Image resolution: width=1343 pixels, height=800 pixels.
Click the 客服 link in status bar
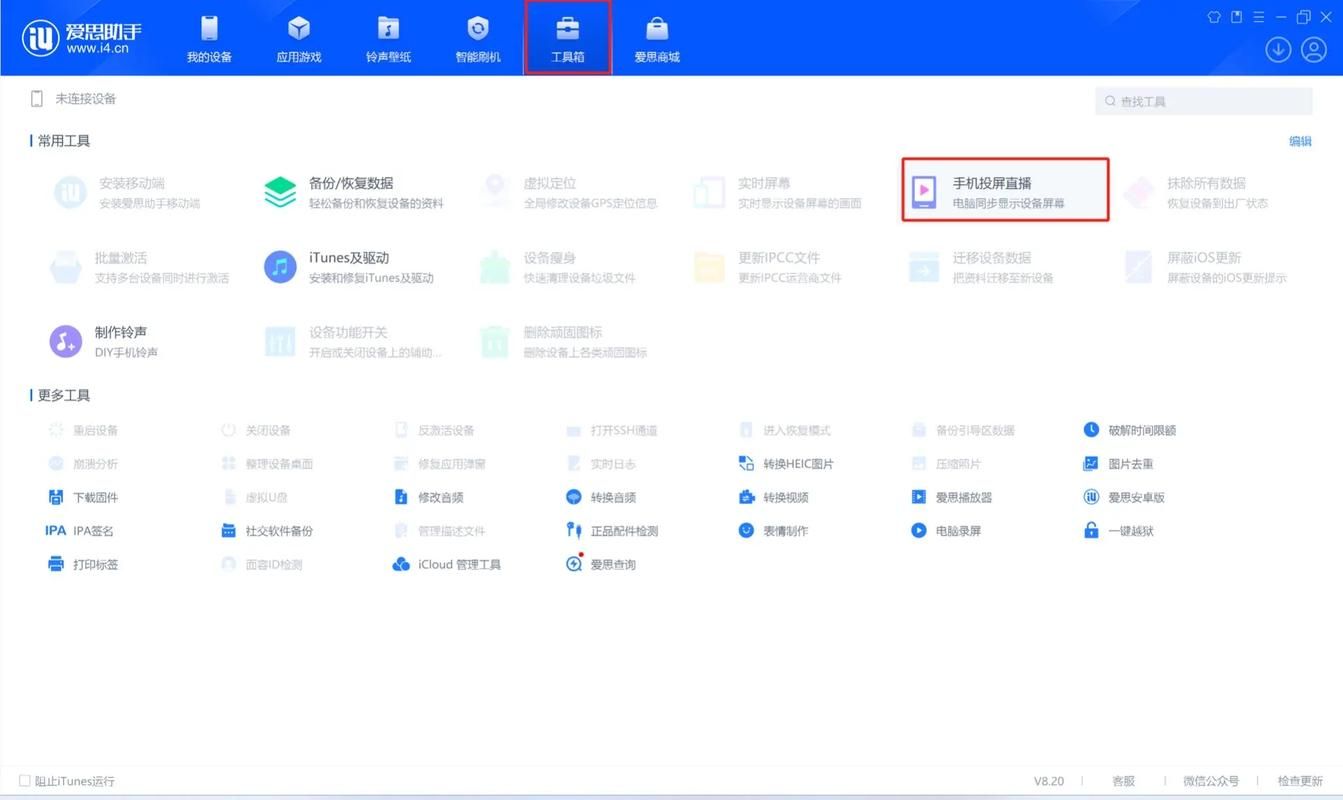pos(1123,781)
